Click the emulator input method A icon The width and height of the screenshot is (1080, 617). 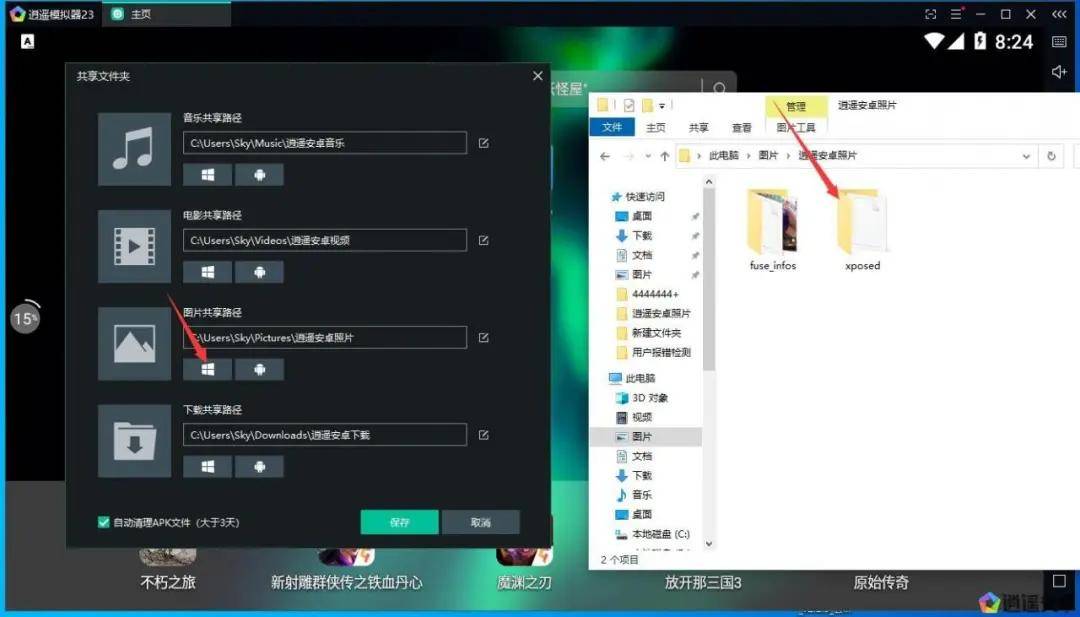coord(28,42)
